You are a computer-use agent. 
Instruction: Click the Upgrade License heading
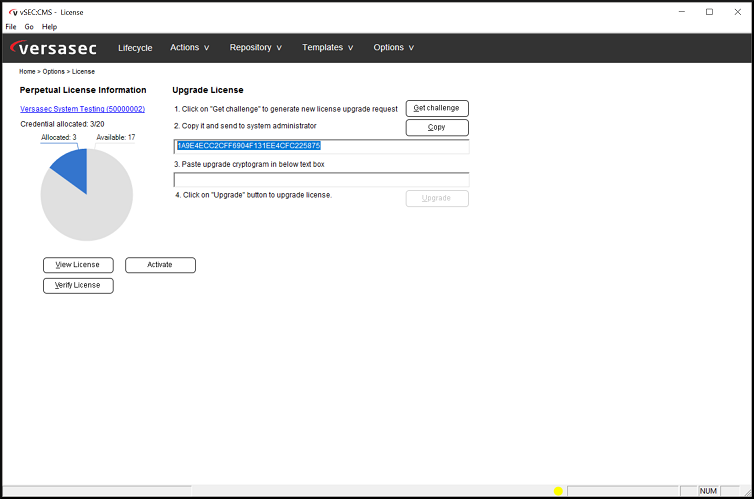(x=208, y=90)
